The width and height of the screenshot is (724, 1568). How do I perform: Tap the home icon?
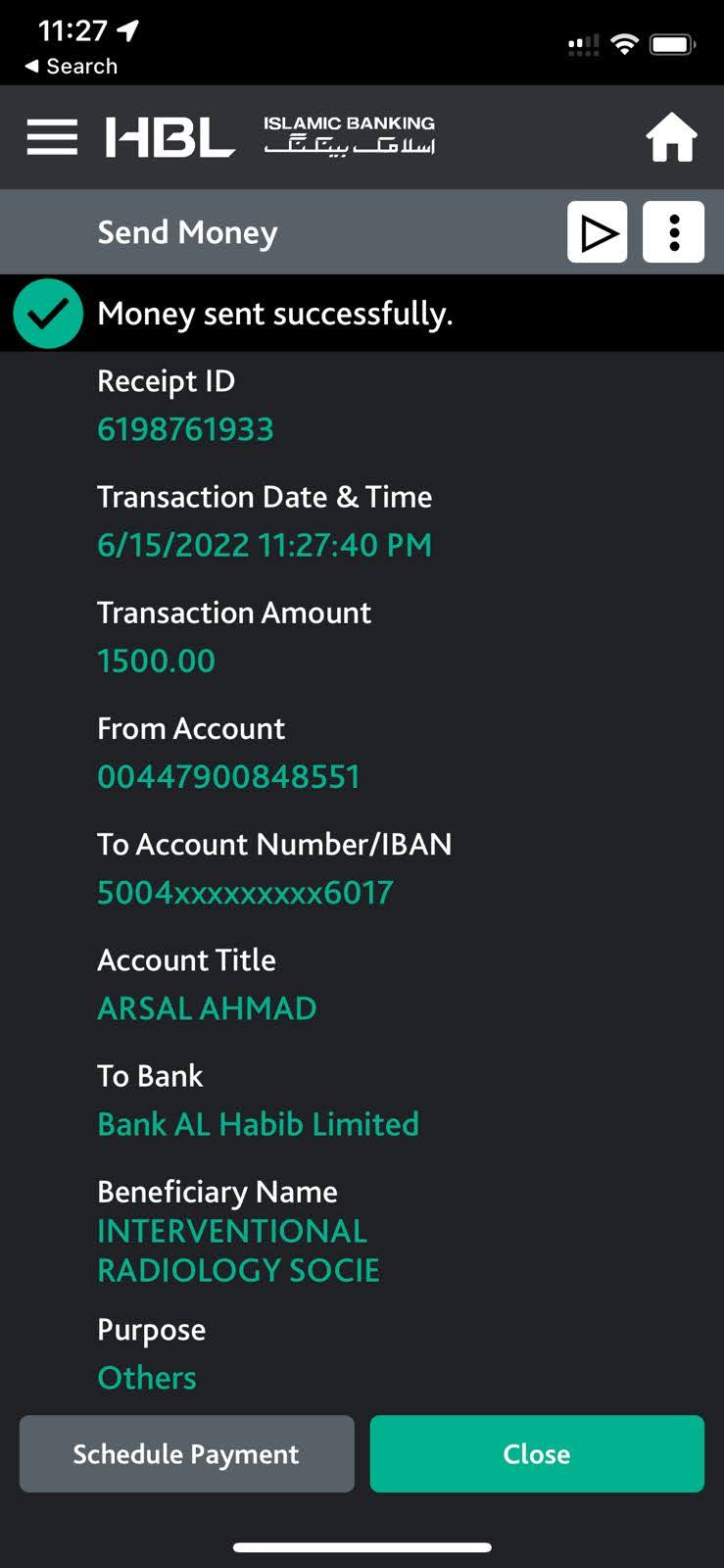[x=671, y=137]
